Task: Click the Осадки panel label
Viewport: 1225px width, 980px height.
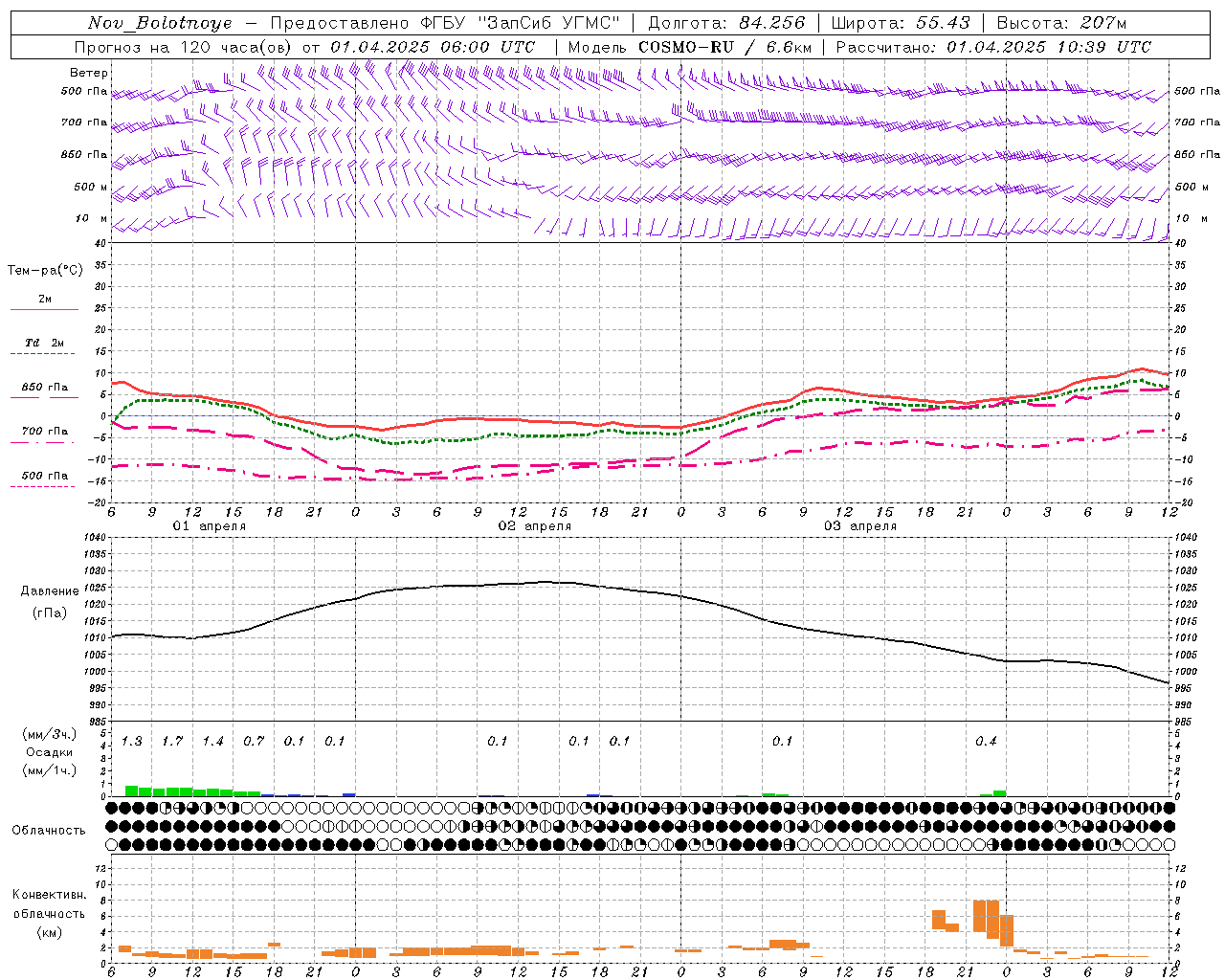Action: (50, 752)
